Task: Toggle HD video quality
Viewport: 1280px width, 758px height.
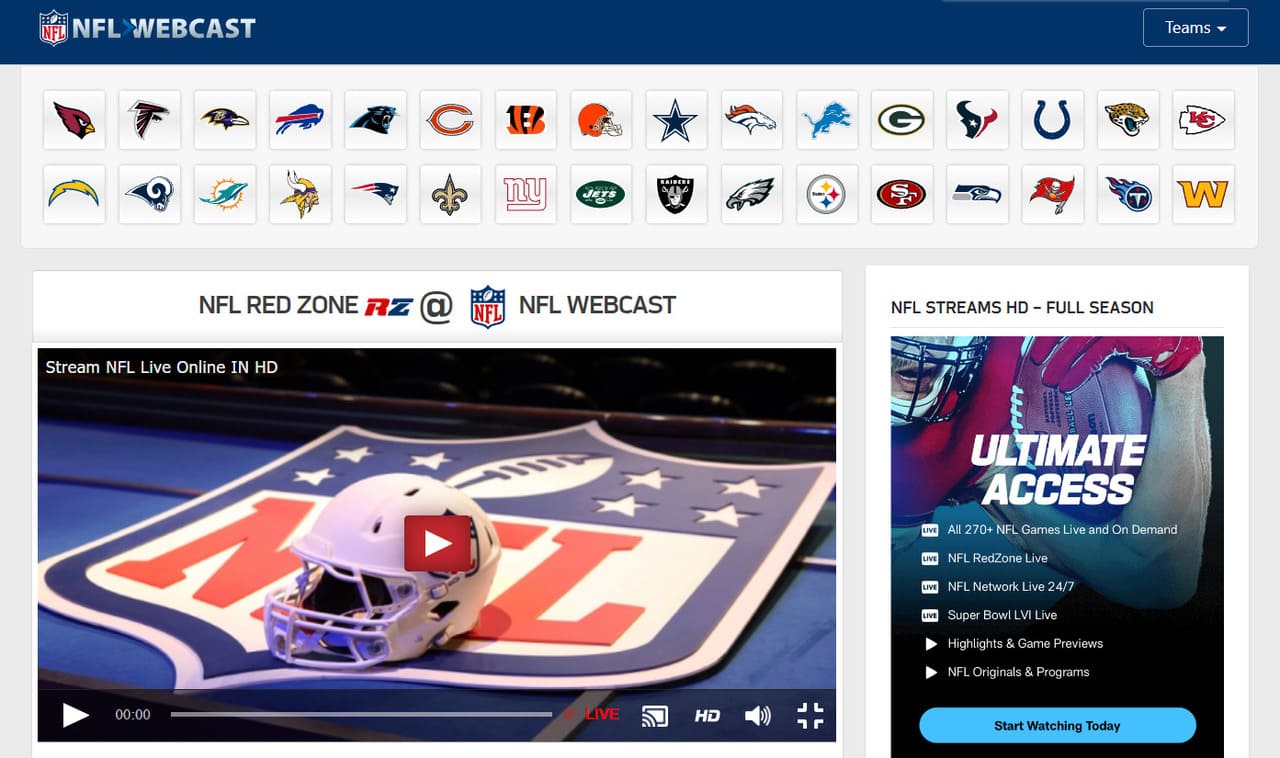Action: (x=707, y=715)
